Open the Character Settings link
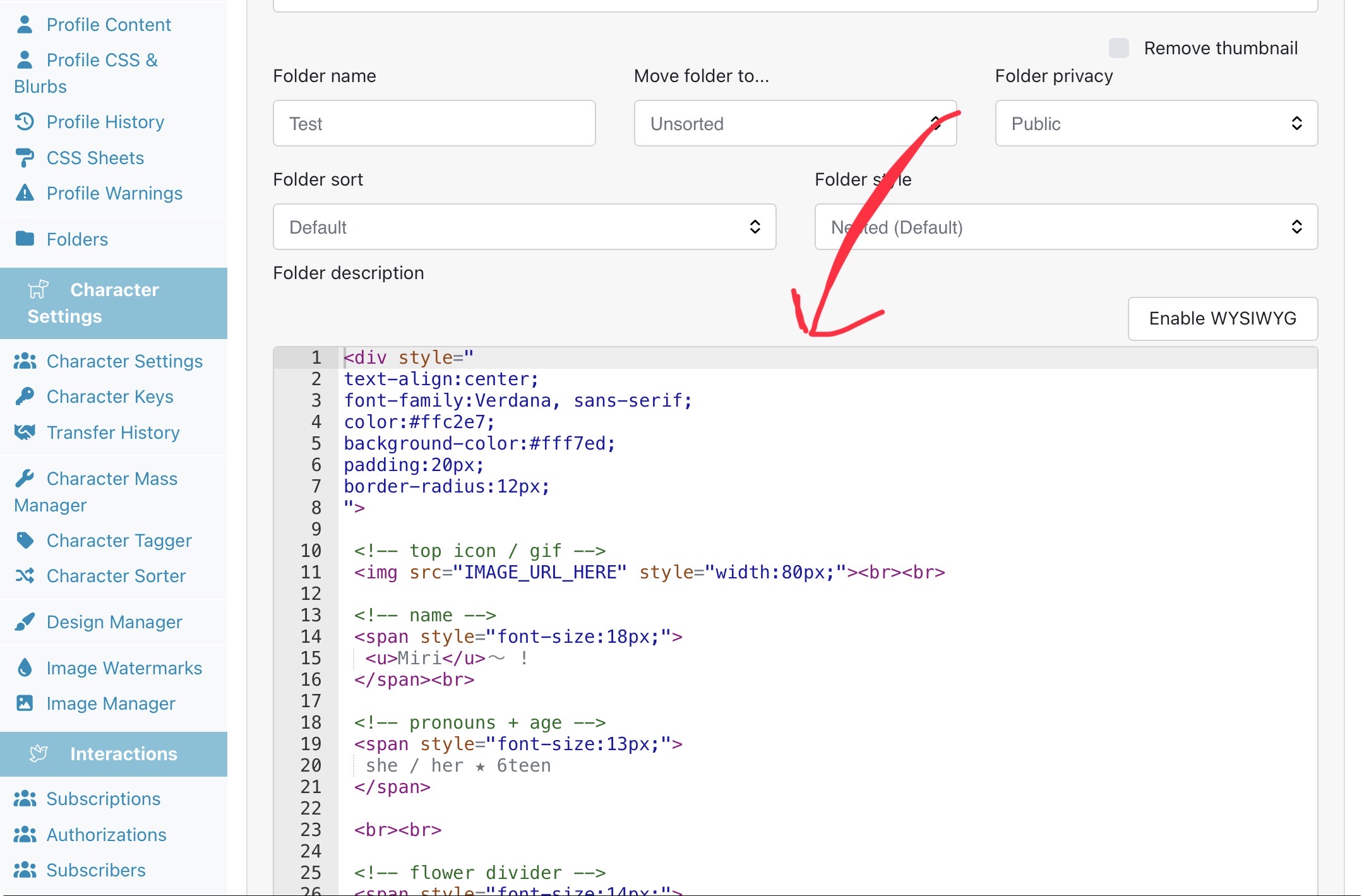Viewport: 1364px width, 896px height. pyautogui.click(x=124, y=361)
